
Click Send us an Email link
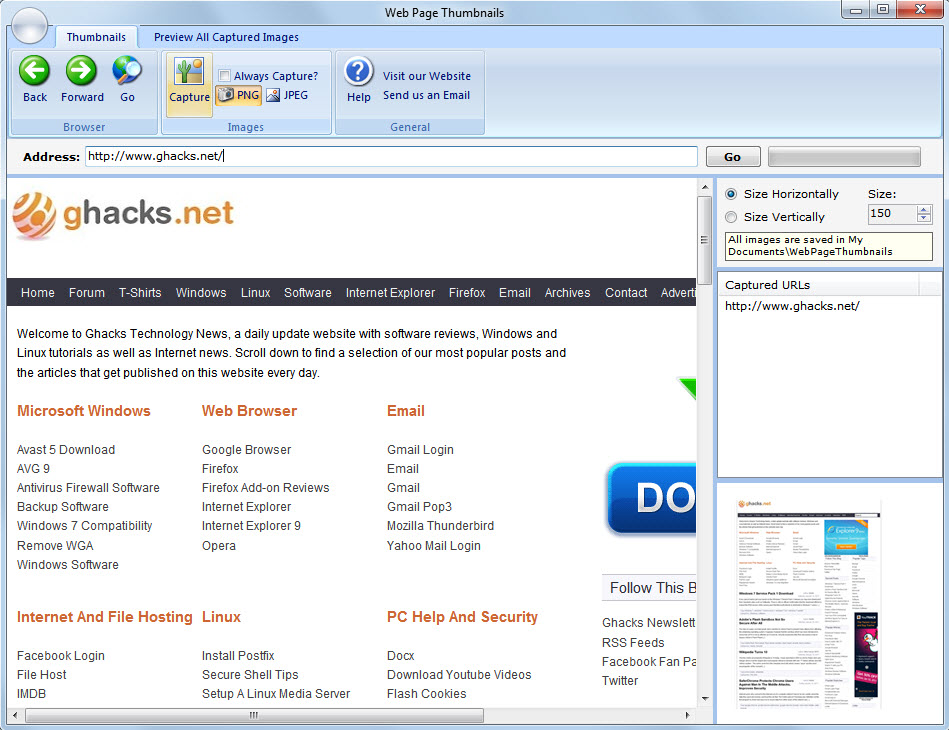(426, 95)
